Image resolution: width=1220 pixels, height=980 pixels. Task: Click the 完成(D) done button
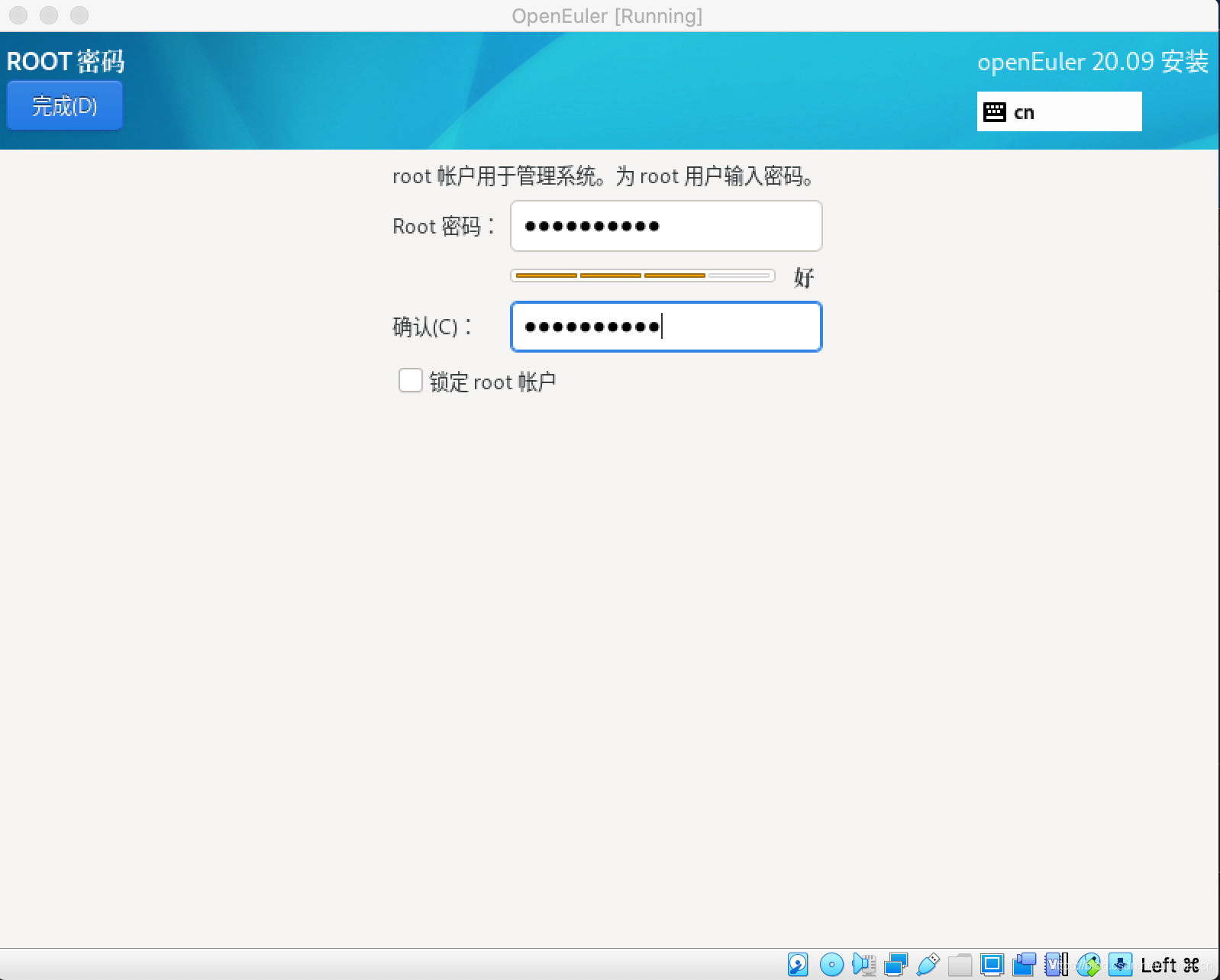[65, 105]
